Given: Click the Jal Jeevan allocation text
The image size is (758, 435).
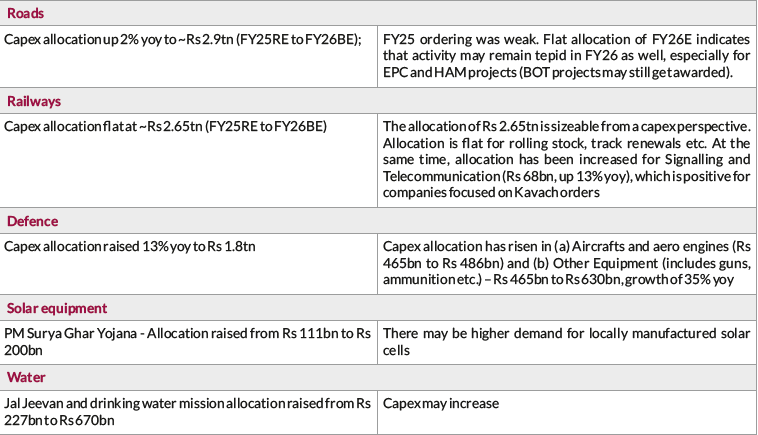Looking at the screenshot, I should pyautogui.click(x=187, y=402).
